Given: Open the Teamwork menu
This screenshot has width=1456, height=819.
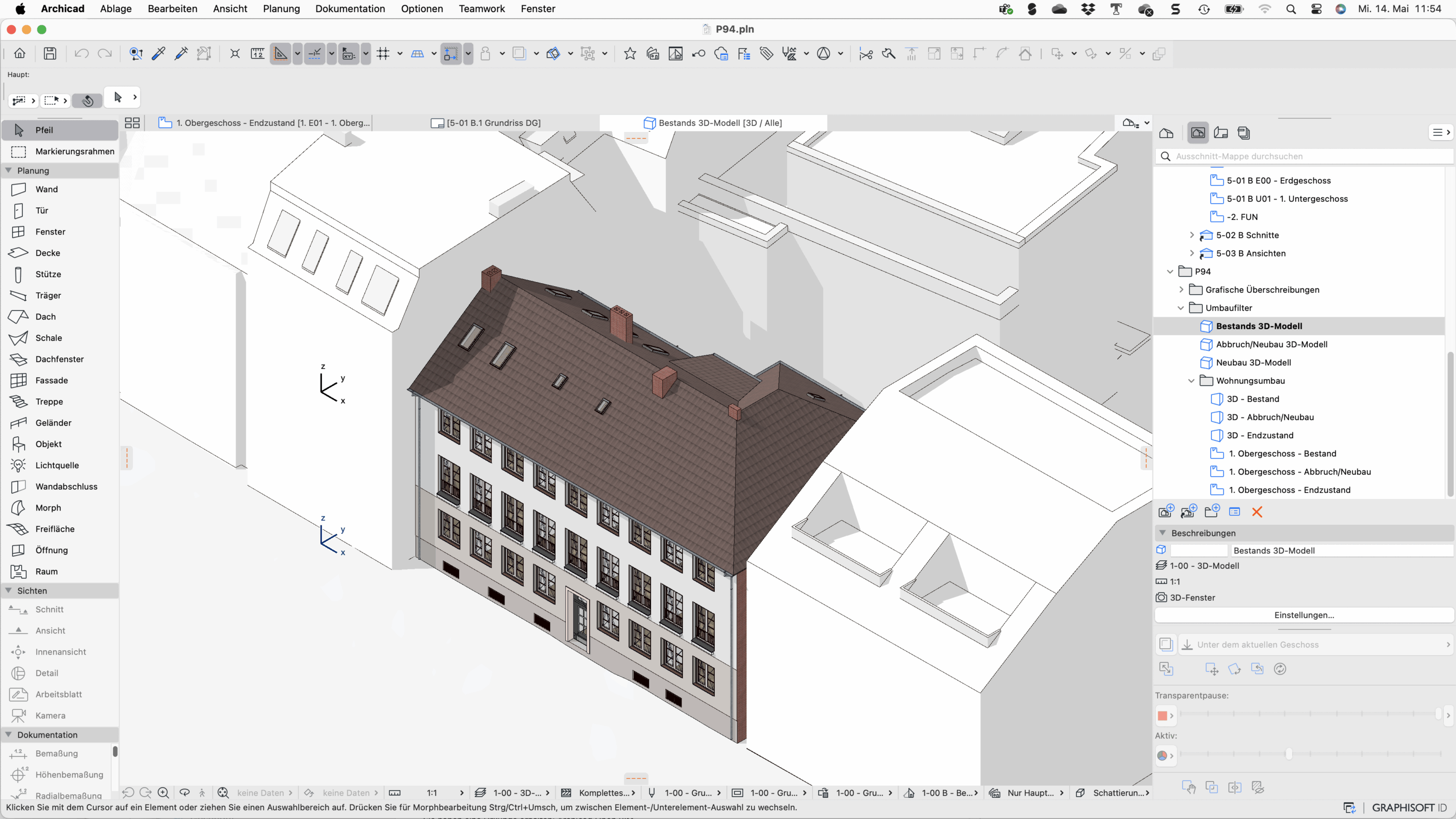Looking at the screenshot, I should (x=482, y=9).
